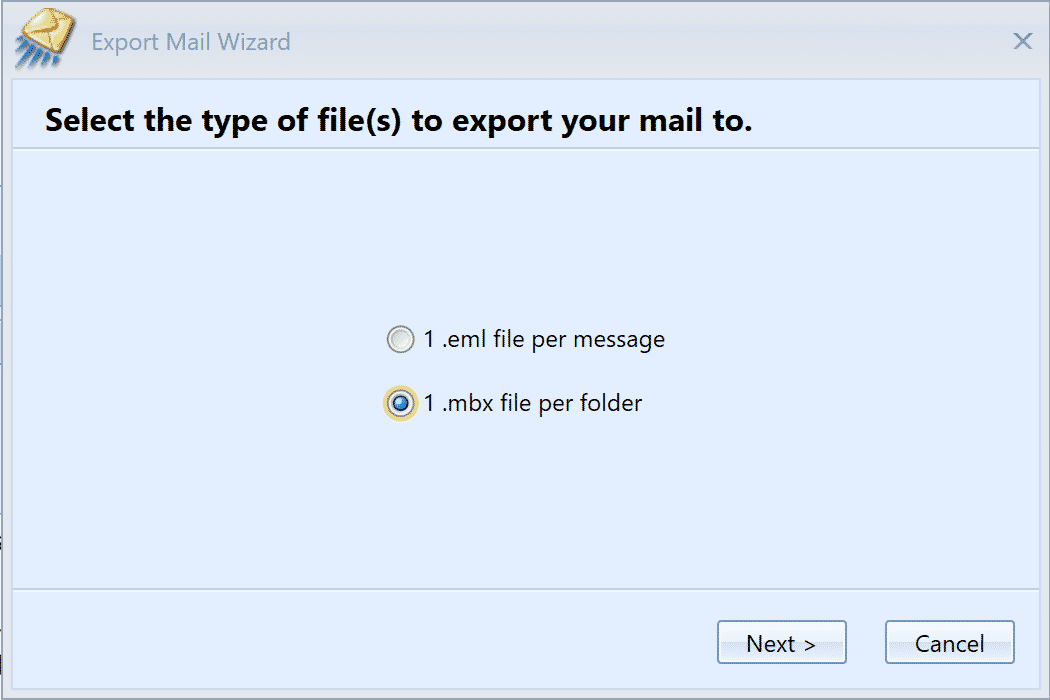1050x700 pixels.
Task: Proceed with the Next > button
Action: pyautogui.click(x=781, y=642)
